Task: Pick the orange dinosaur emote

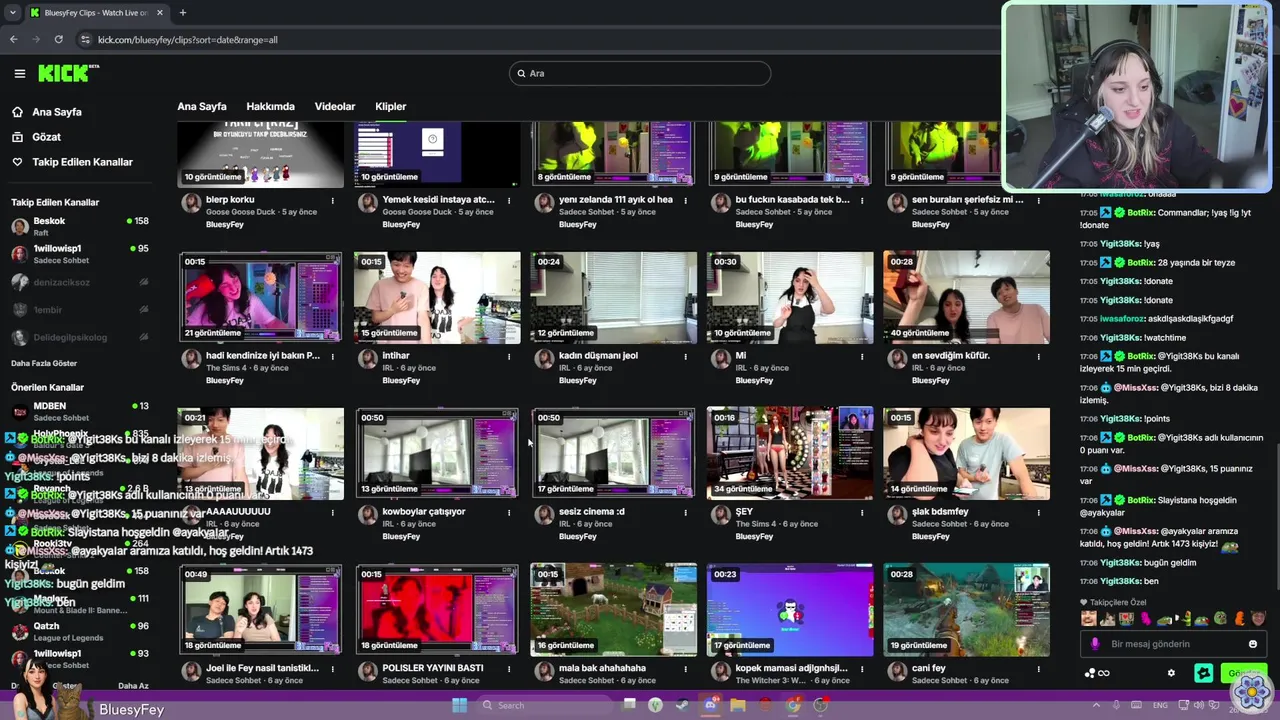Action: [1240, 618]
